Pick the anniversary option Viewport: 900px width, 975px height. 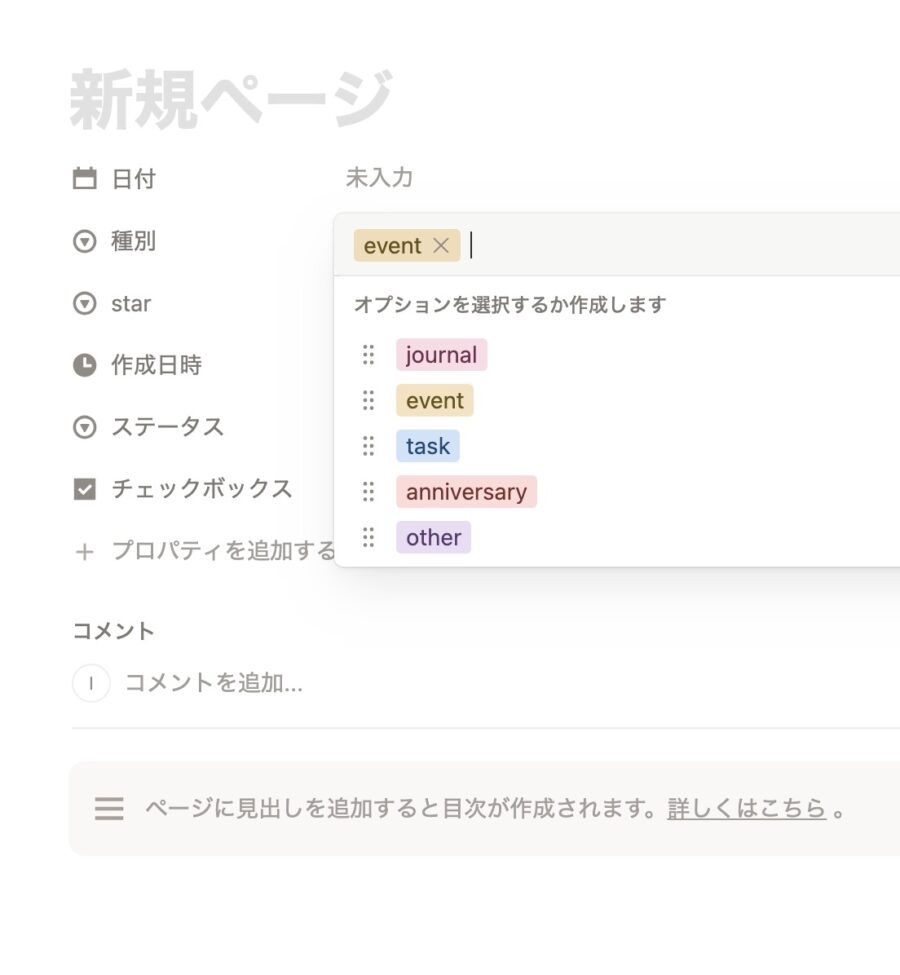[x=466, y=492]
